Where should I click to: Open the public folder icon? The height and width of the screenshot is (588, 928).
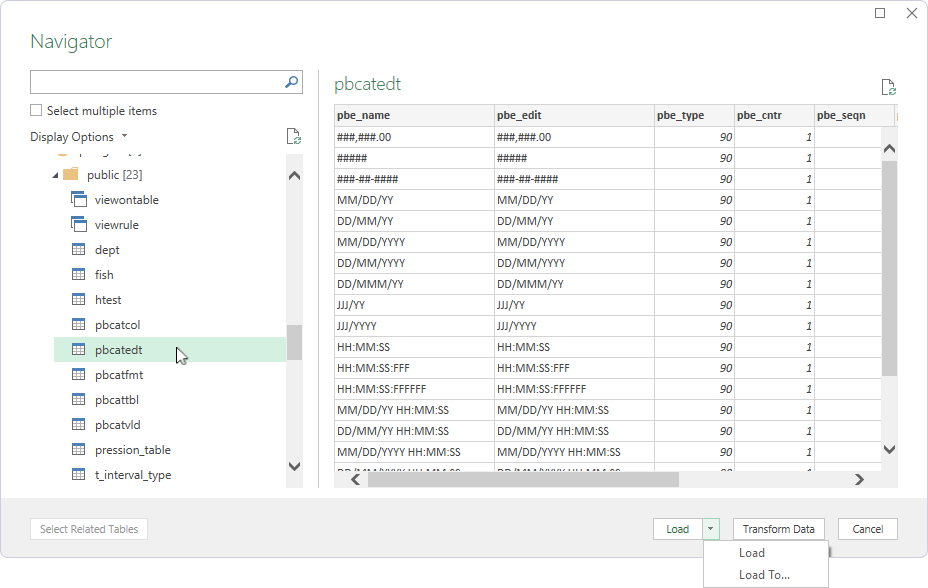(70, 174)
